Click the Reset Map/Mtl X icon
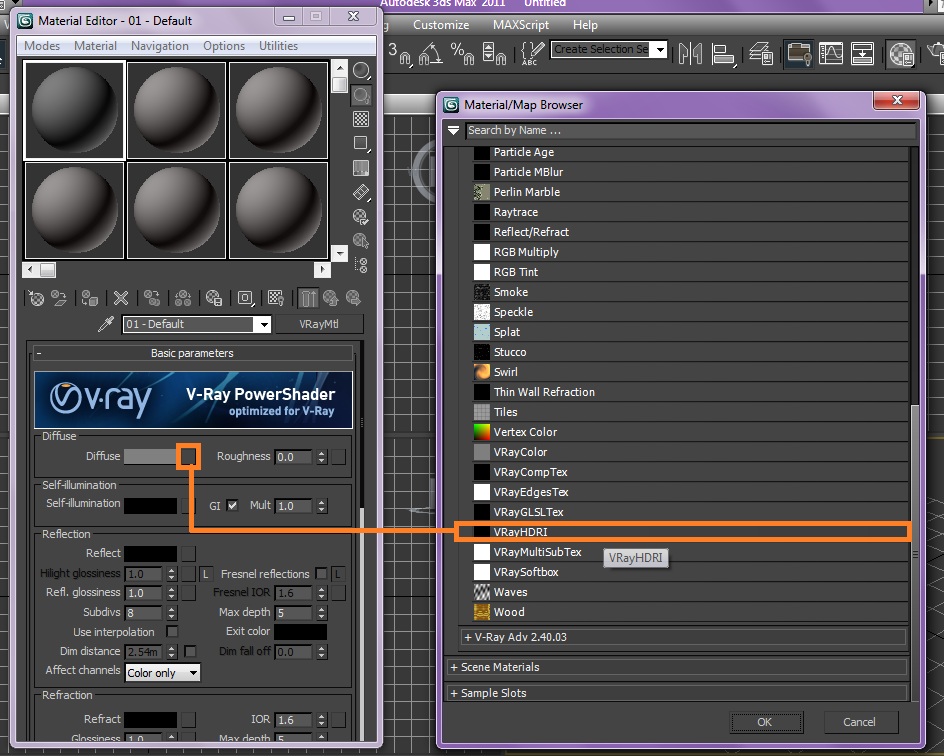 click(121, 298)
